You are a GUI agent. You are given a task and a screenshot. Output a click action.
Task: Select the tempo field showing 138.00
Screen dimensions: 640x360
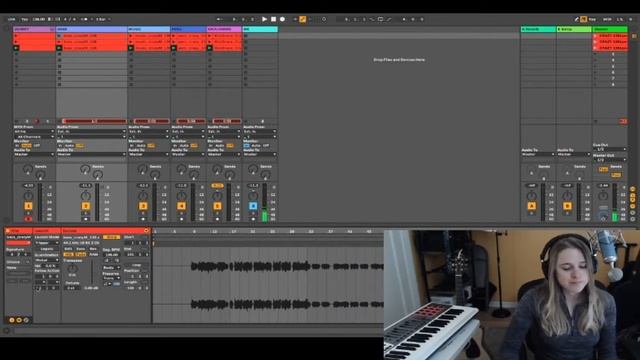click(39, 19)
